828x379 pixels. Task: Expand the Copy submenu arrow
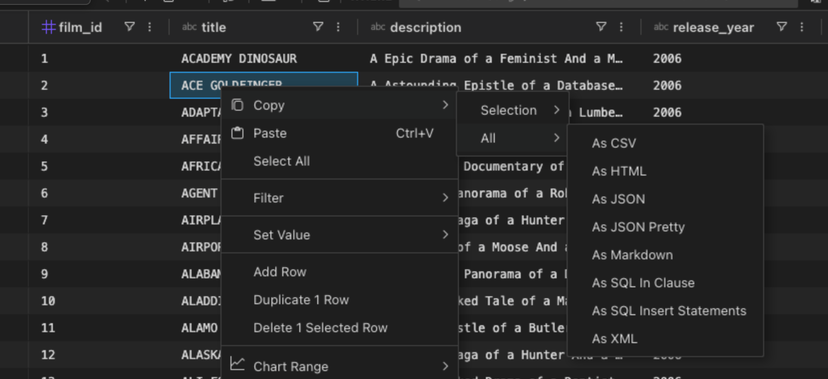[446, 105]
